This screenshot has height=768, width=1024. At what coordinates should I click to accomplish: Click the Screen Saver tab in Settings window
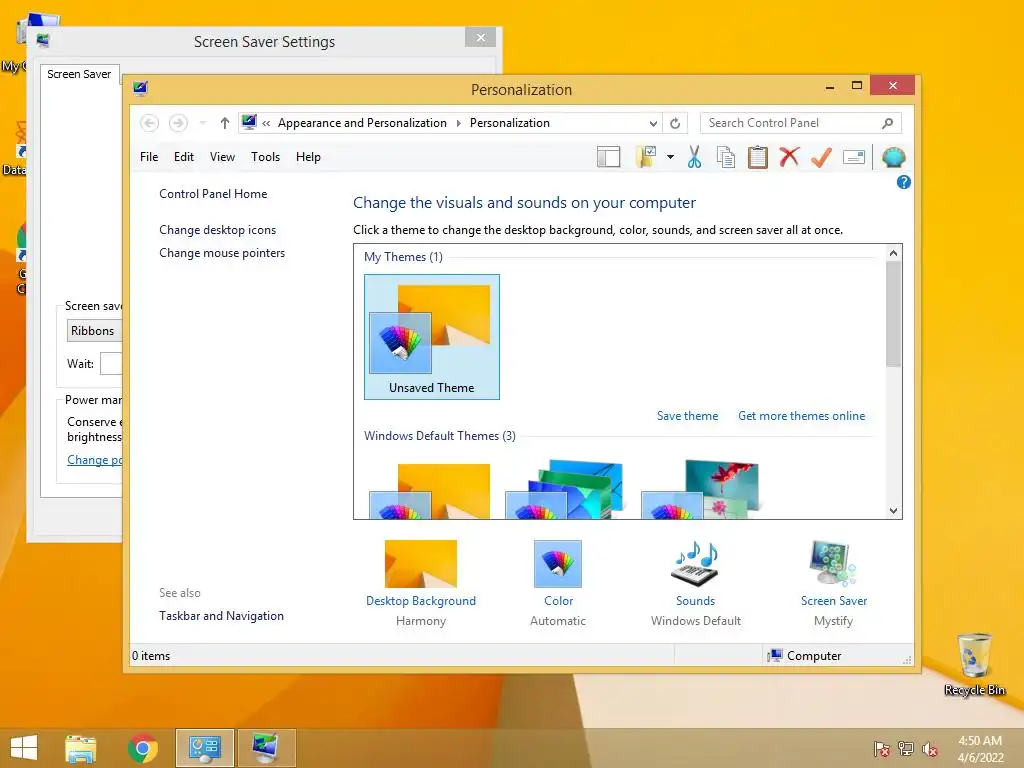coord(79,74)
